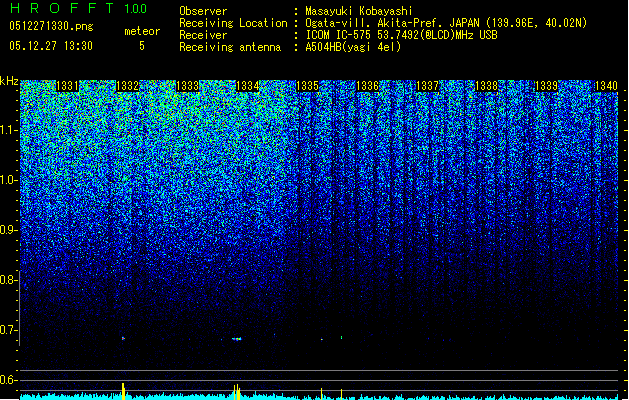The height and width of the screenshot is (400, 629).
Task: Click the date stamp 05.12.27 13:30
Action: tap(51, 46)
